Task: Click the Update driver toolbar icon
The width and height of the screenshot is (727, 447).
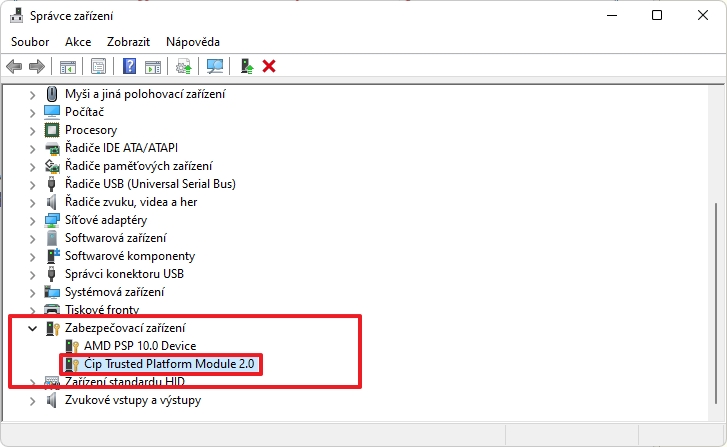Action: (x=184, y=66)
